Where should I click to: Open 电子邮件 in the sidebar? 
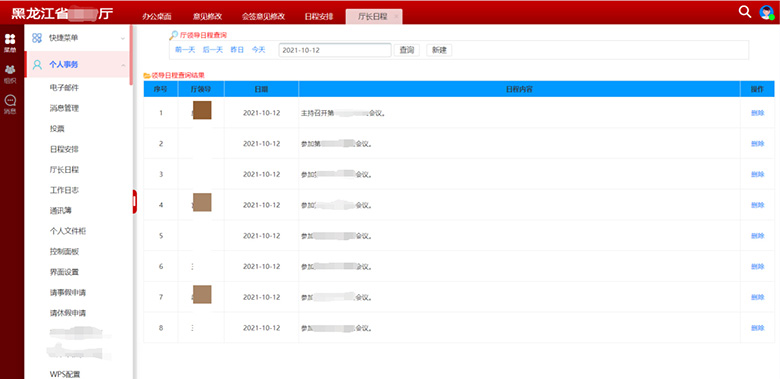(x=64, y=88)
